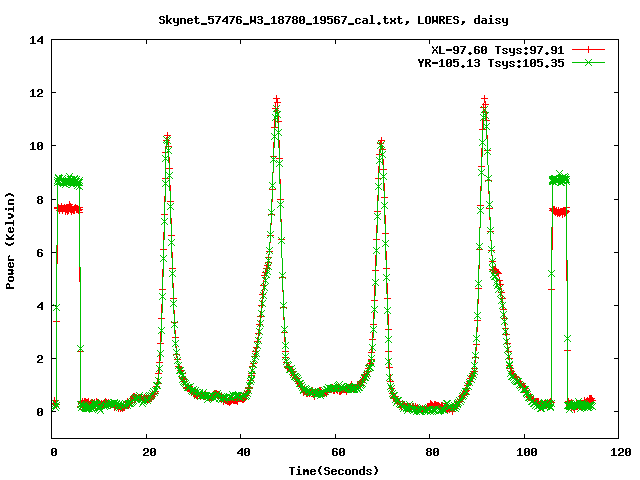
Task: Click the top of the third peak near 69 seconds
Action: [381, 143]
